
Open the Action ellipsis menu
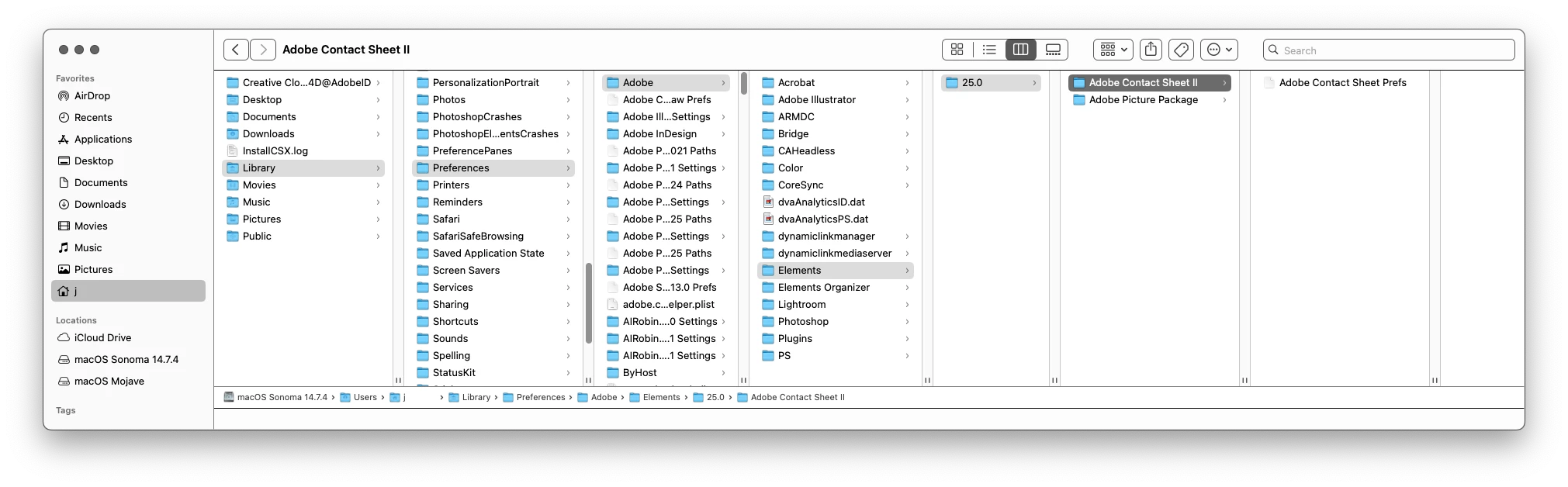[1219, 50]
